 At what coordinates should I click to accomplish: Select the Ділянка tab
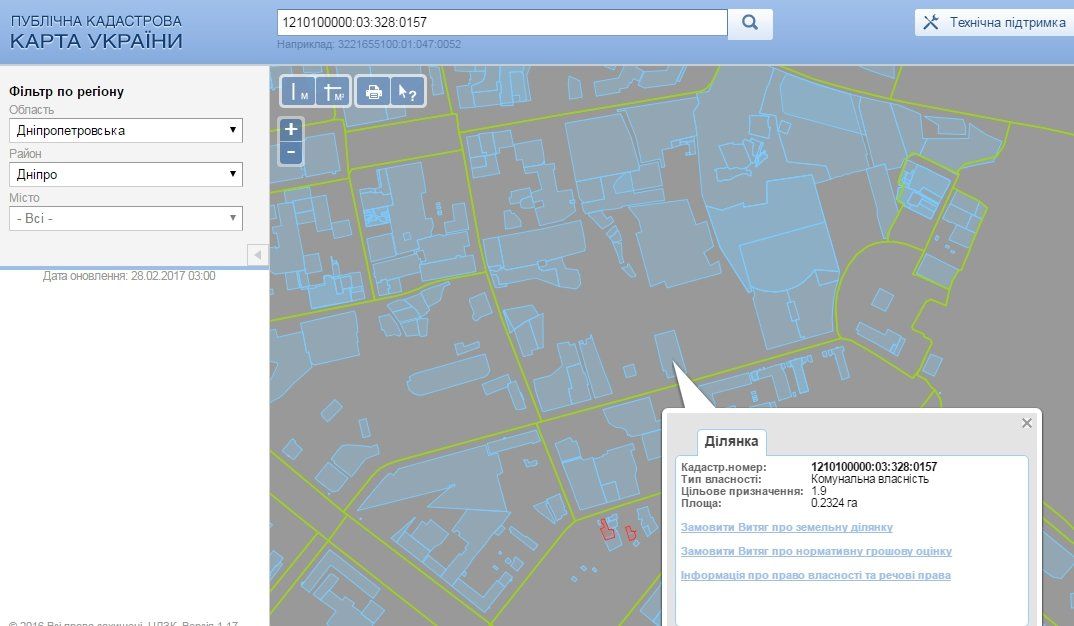point(731,442)
